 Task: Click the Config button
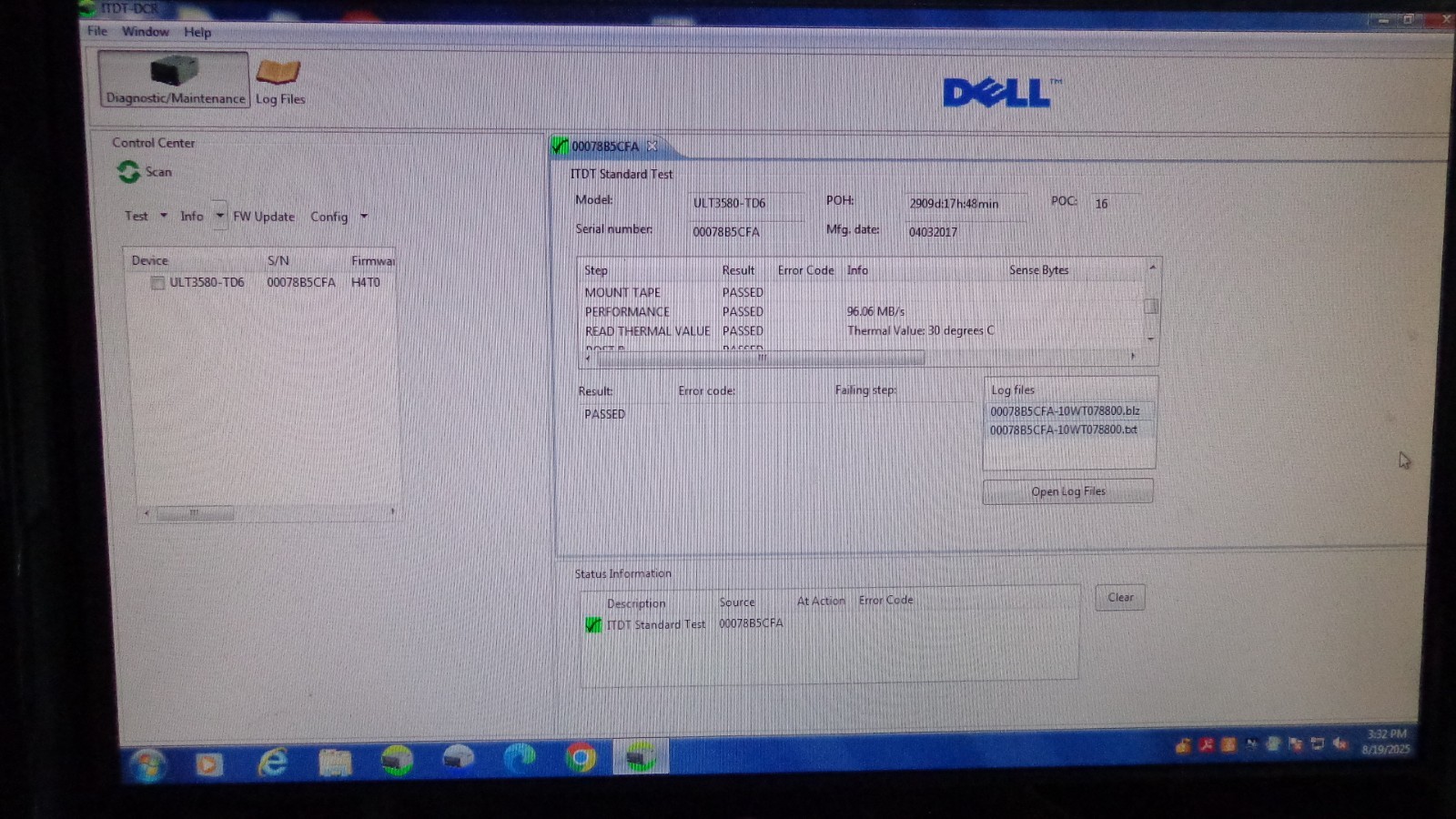[x=329, y=217]
